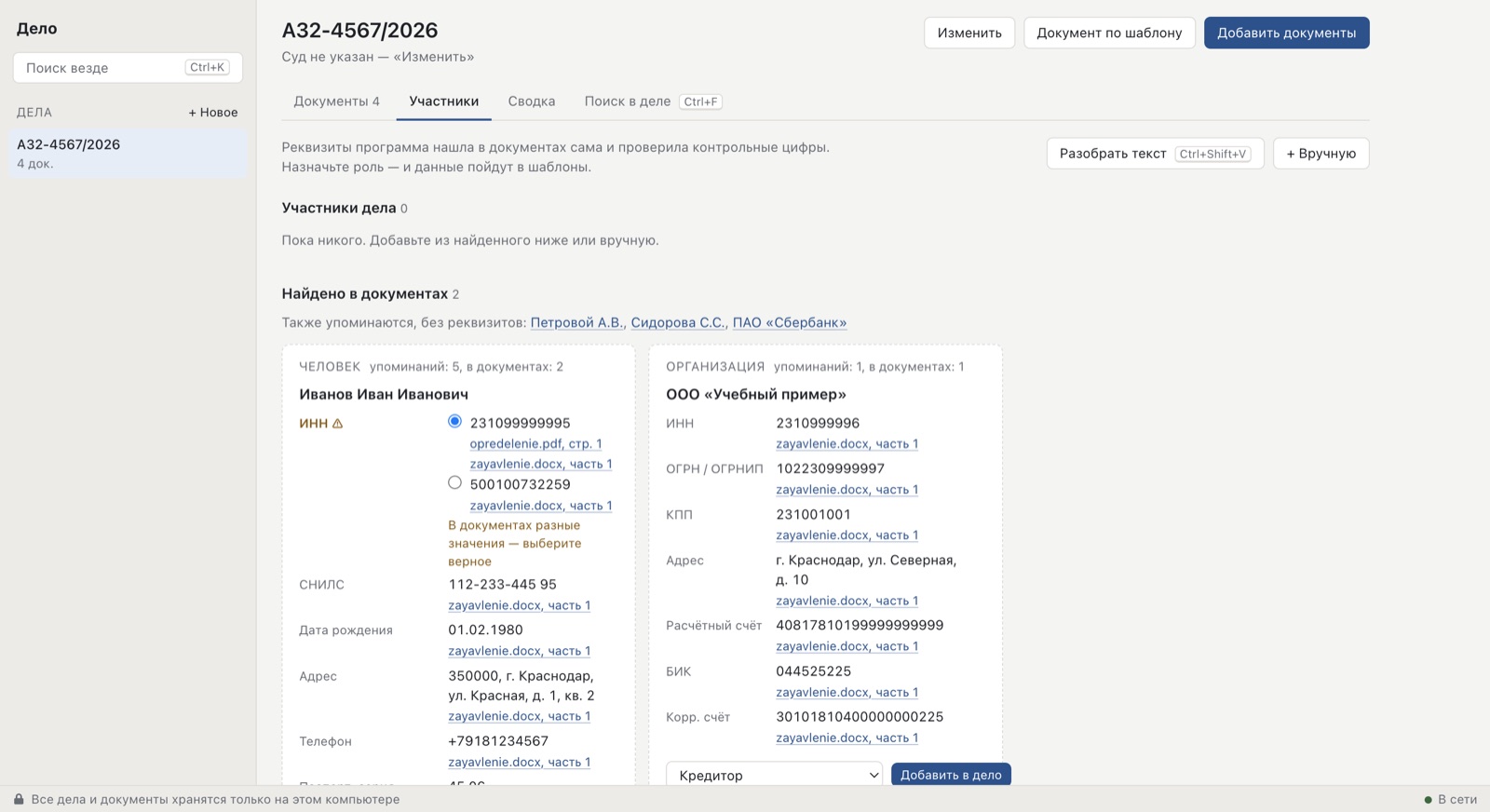The height and width of the screenshot is (812, 1490).
Task: Open zayavlenie.docx link under organization address
Action: click(x=847, y=602)
